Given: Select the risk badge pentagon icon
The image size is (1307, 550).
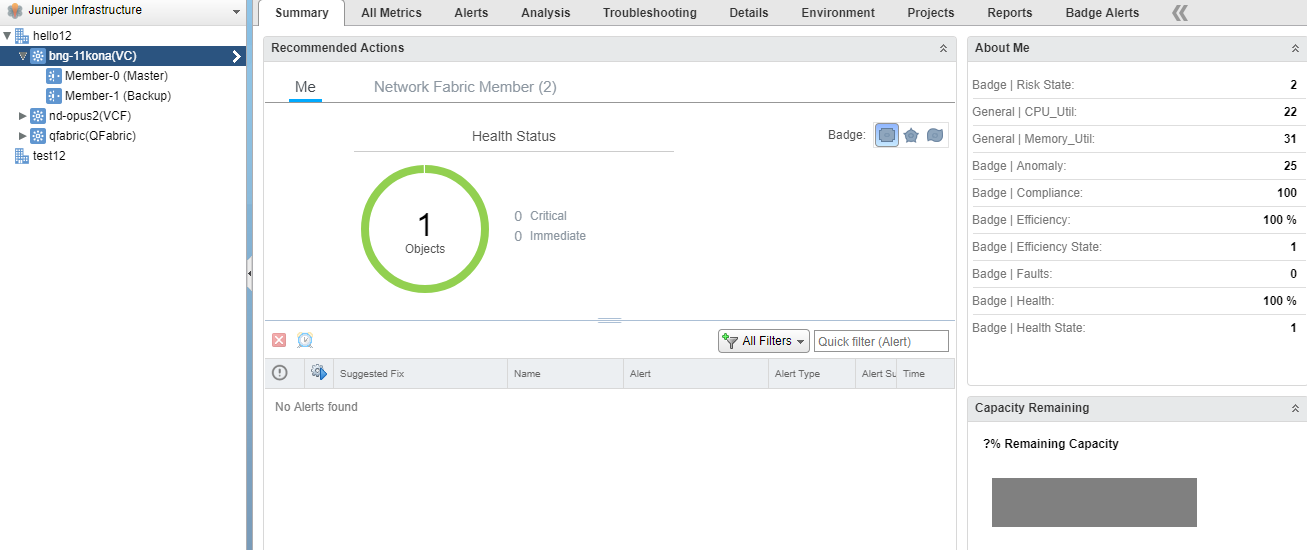Looking at the screenshot, I should tap(911, 135).
